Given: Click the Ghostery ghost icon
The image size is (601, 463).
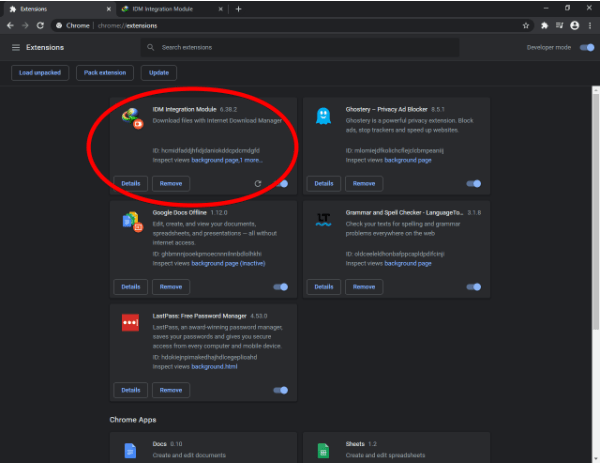Looking at the screenshot, I should tap(323, 116).
